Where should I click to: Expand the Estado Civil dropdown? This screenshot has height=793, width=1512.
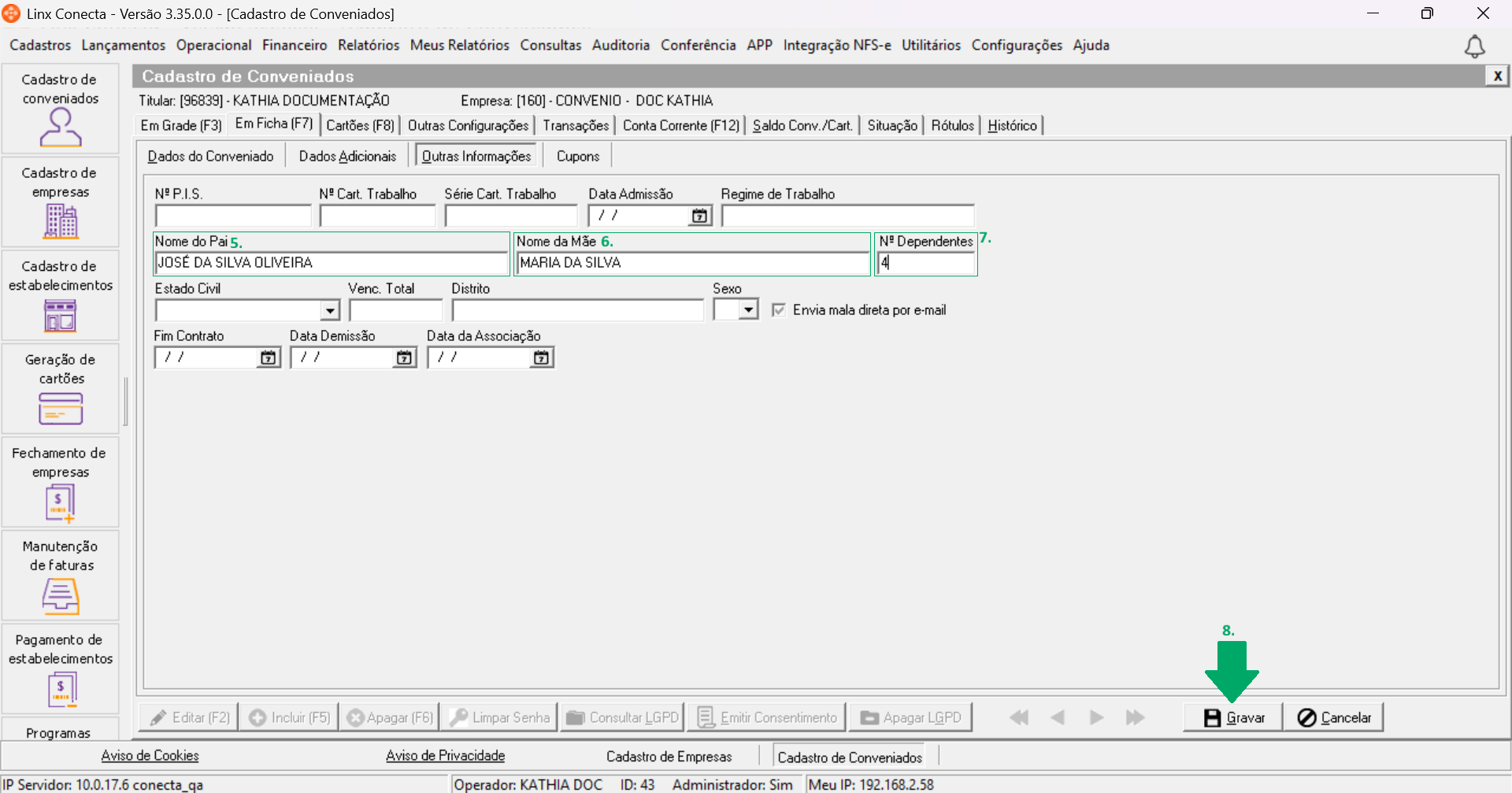pos(331,310)
